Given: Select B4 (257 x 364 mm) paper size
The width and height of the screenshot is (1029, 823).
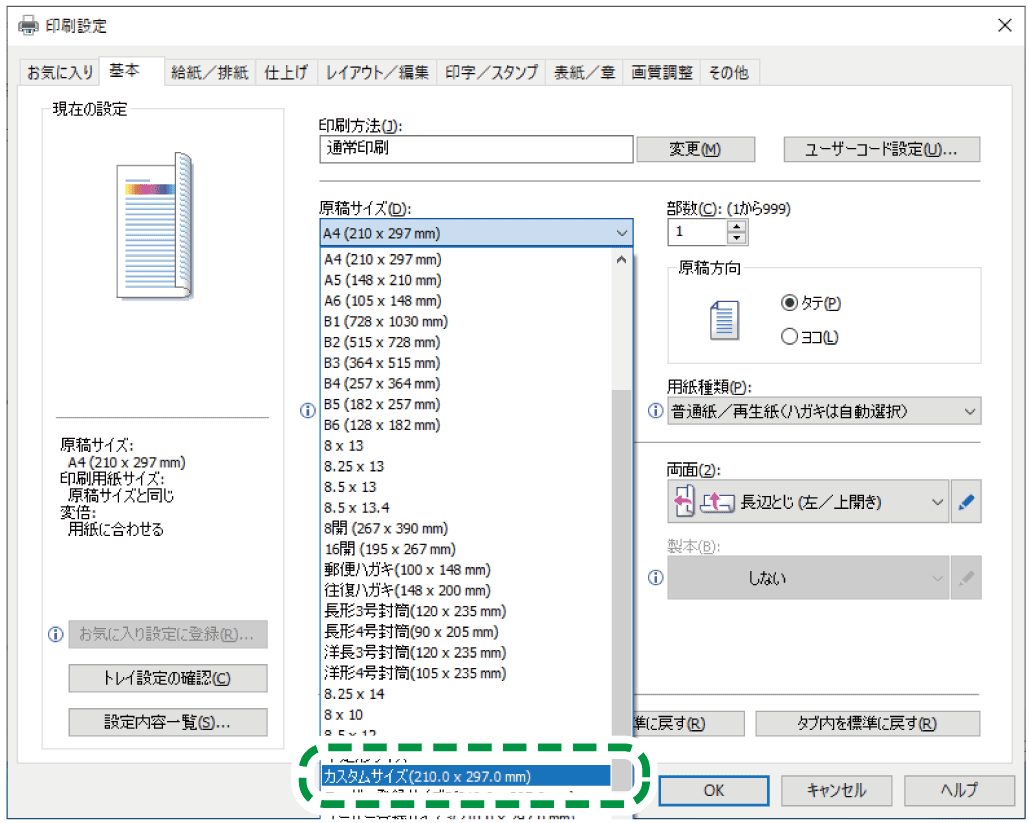Looking at the screenshot, I should click(x=382, y=383).
